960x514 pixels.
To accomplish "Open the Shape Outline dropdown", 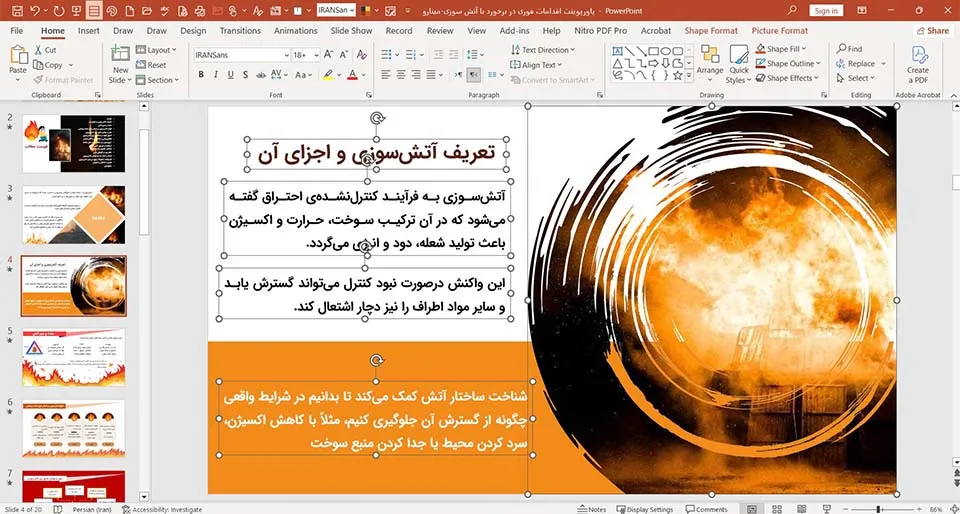I will (786, 63).
